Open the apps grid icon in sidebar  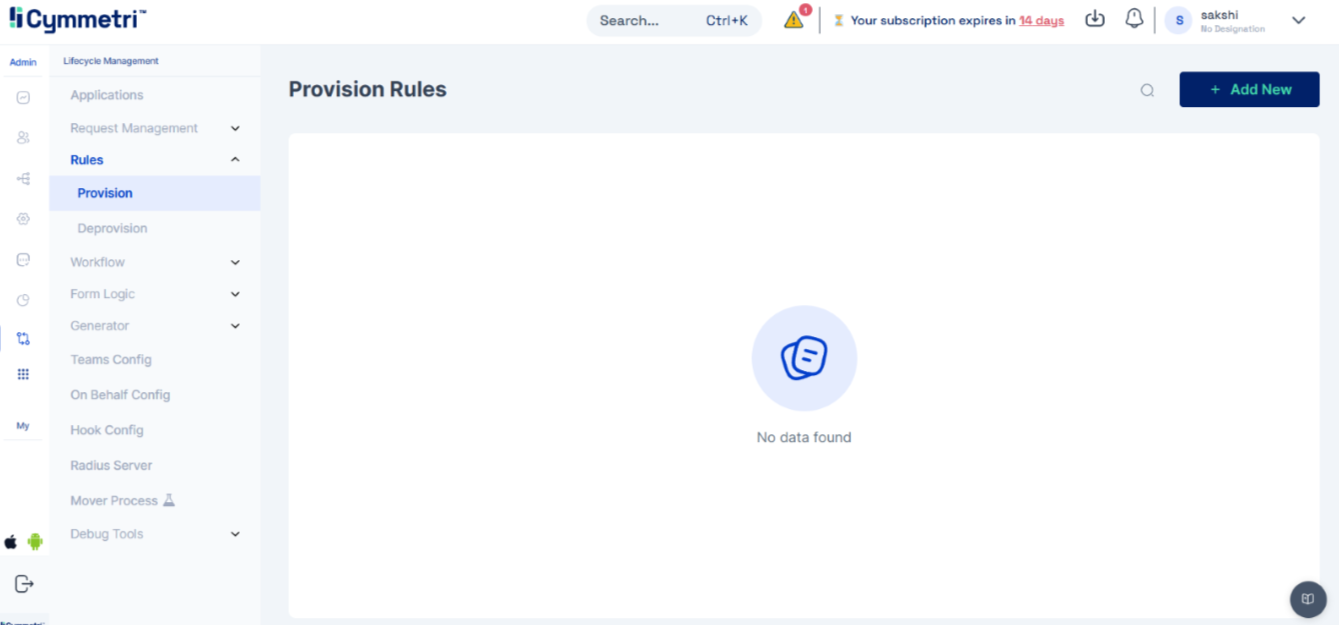(23, 374)
